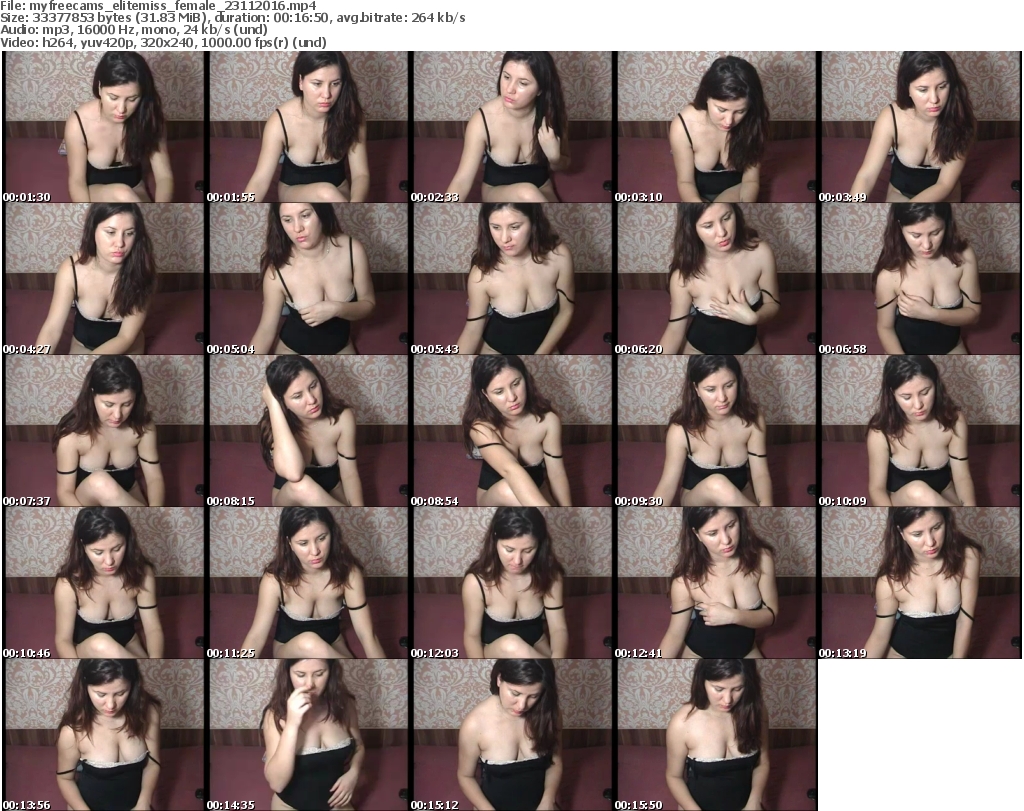View the frame labeled 00:08:15
The height and width of the screenshot is (811, 1024).
click(x=308, y=431)
